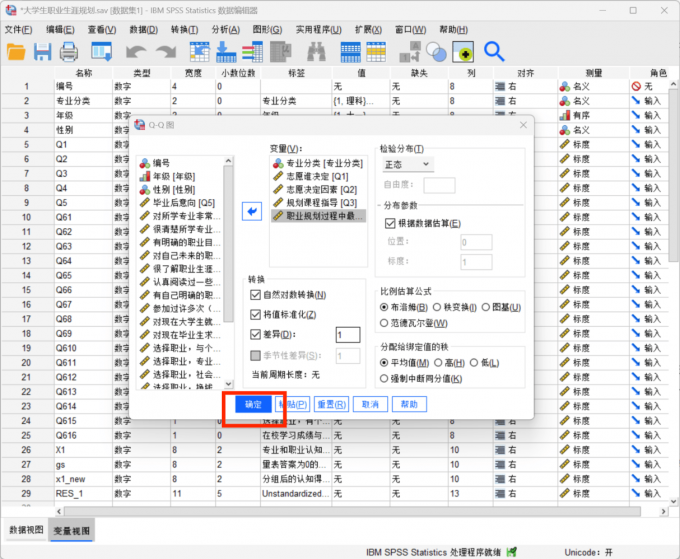Click the undo arrow toolbar icon
The width and height of the screenshot is (680, 559).
click(137, 51)
